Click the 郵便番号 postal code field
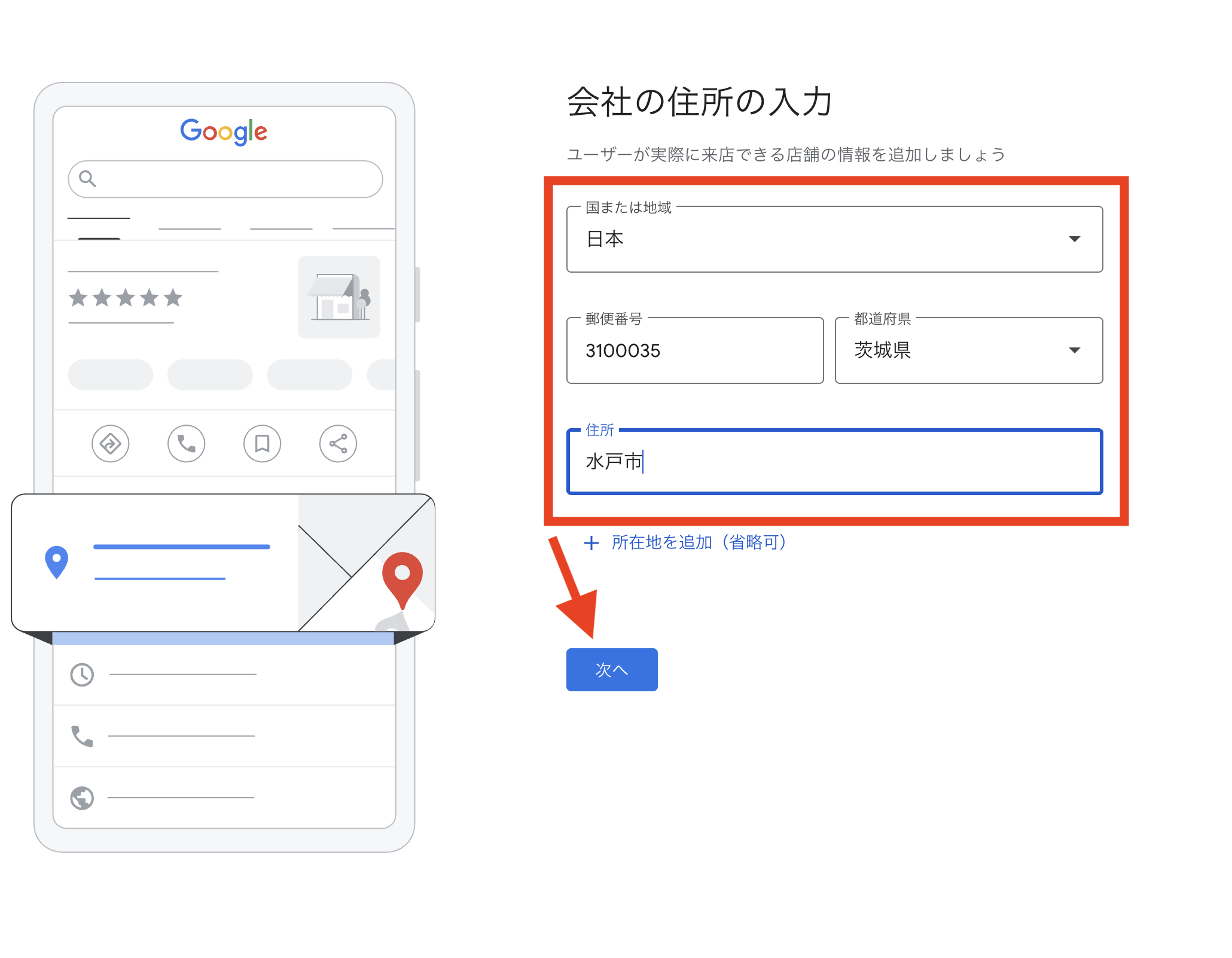This screenshot has height=958, width=1232. (x=695, y=350)
